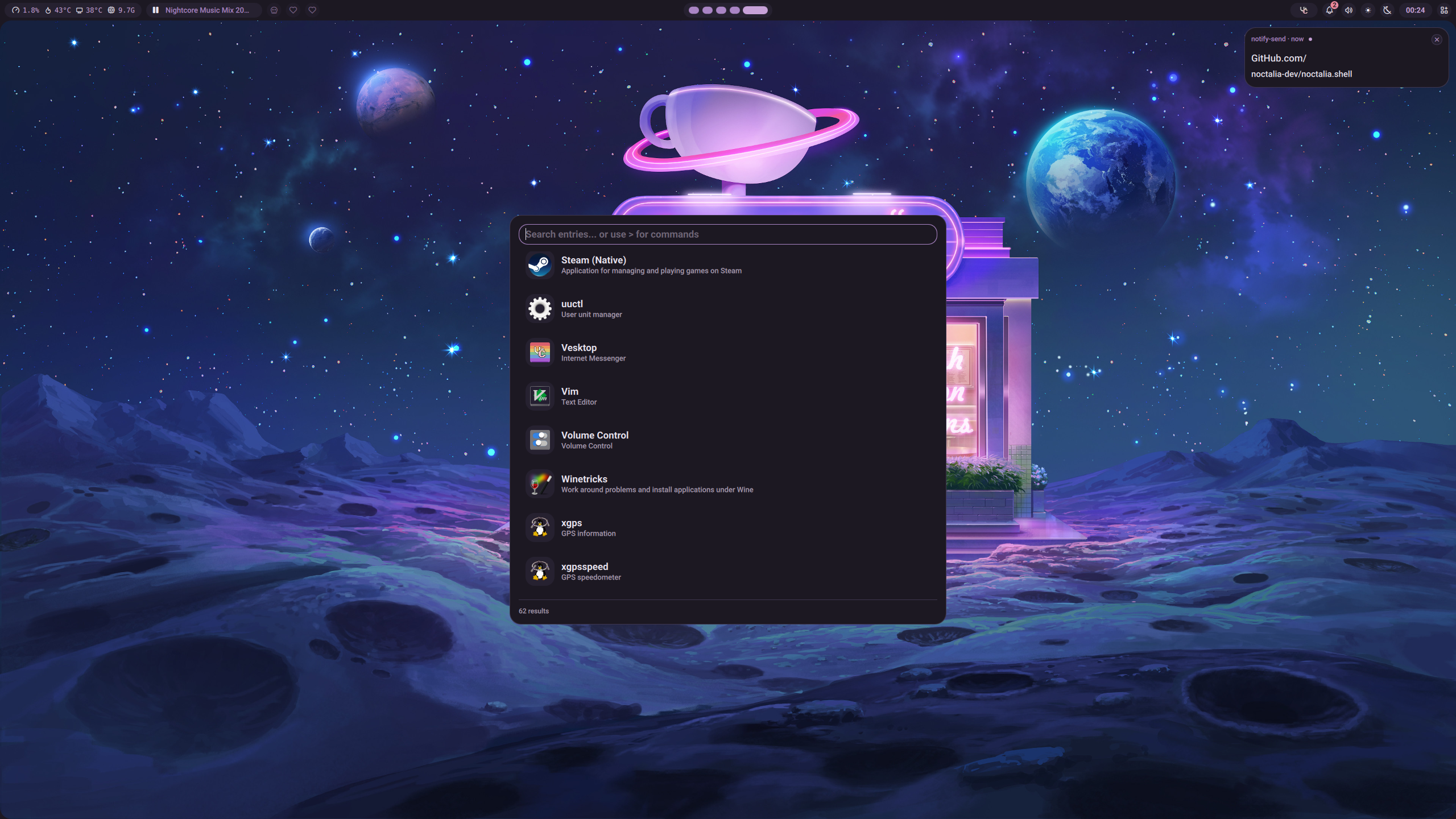Switch to the first workspace pill
This screenshot has width=1456, height=819.
point(693,10)
